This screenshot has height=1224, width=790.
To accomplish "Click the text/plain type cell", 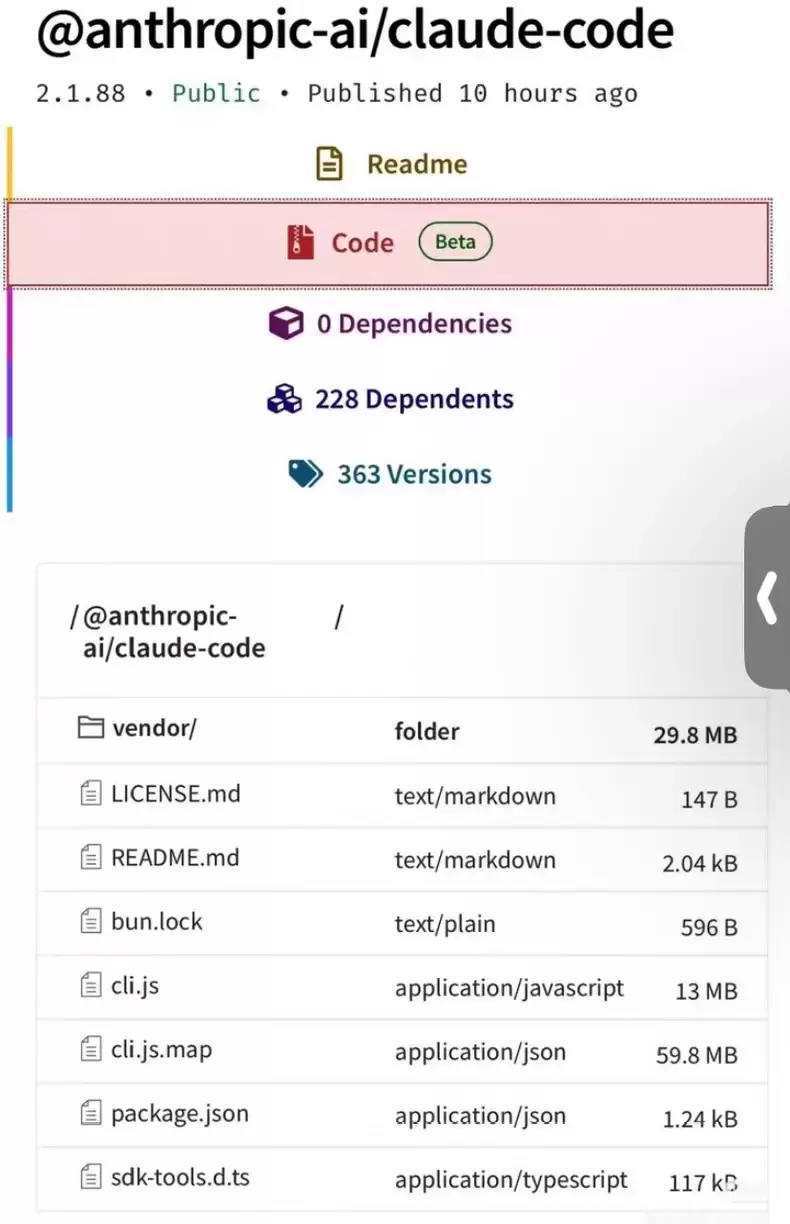I will coord(445,924).
